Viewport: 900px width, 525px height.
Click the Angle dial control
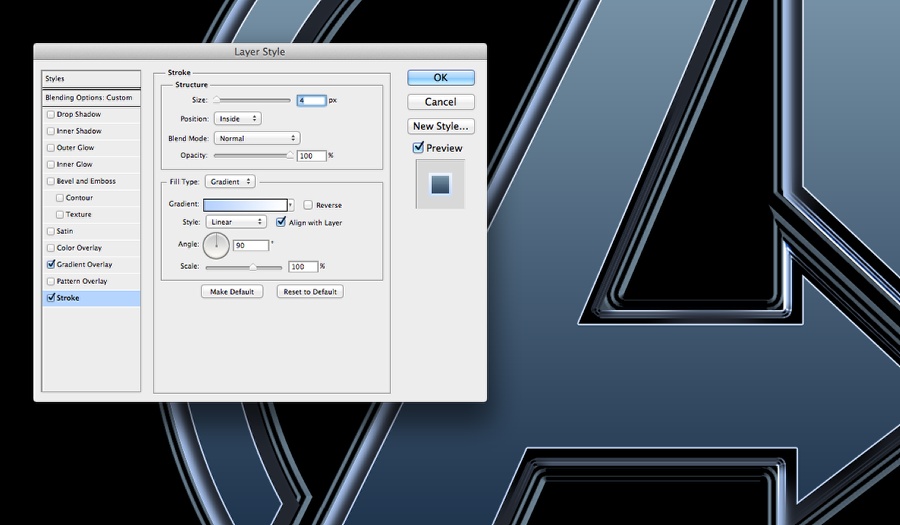[x=216, y=245]
